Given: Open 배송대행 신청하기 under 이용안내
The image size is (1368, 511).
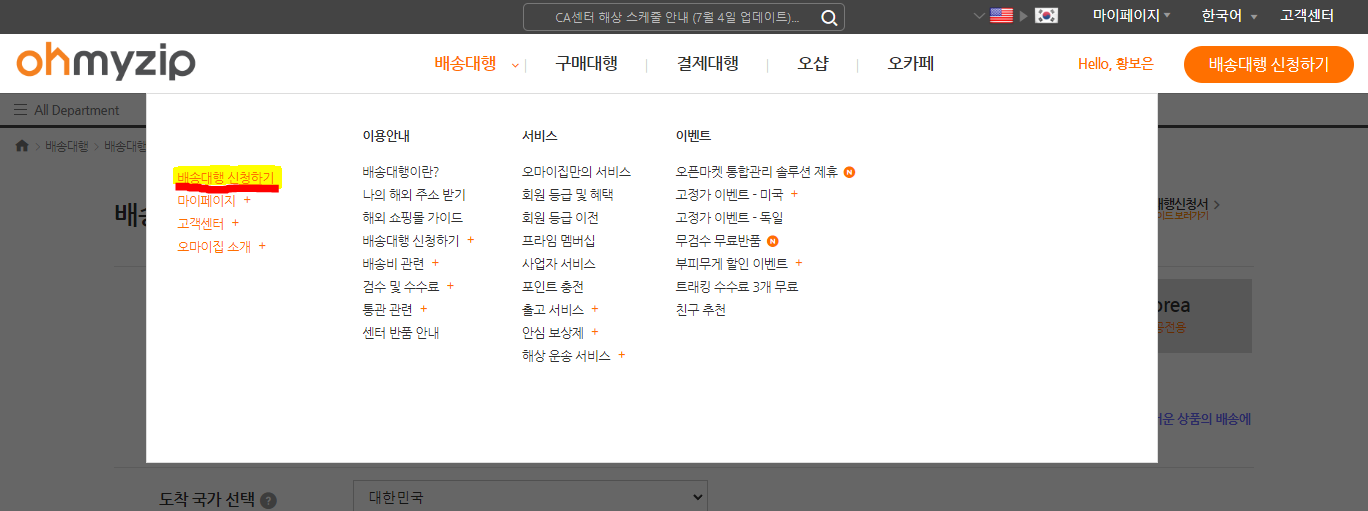Looking at the screenshot, I should click(x=411, y=241).
